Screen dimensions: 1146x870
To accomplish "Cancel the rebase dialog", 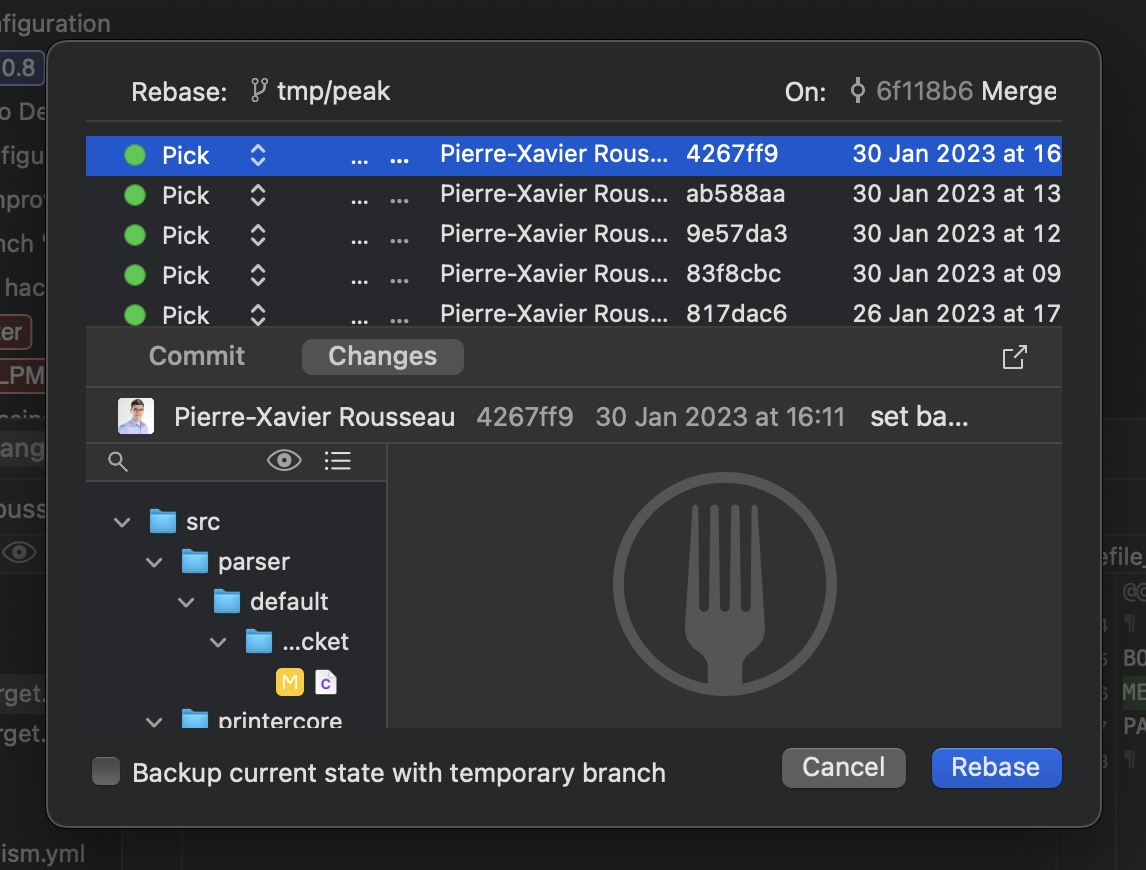I will [843, 767].
